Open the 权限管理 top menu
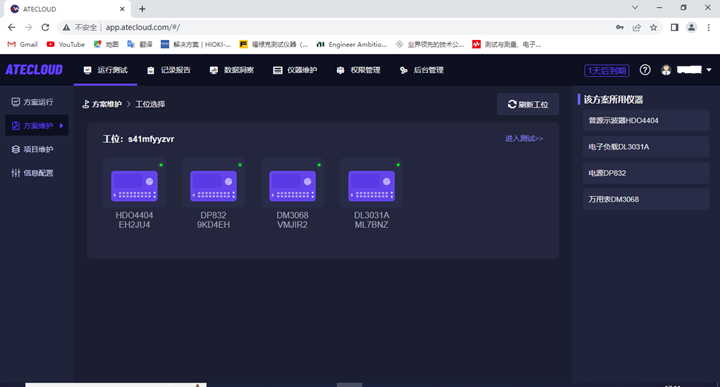720x387 pixels. pos(358,70)
